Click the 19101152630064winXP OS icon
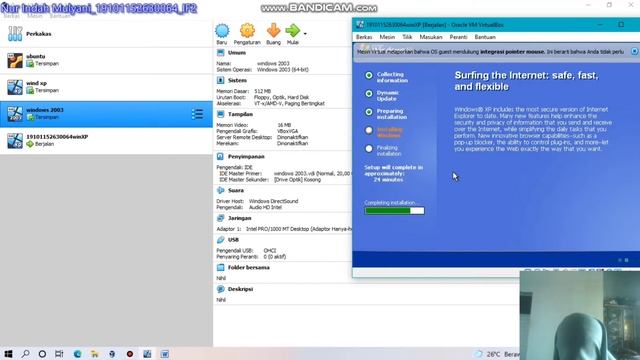The height and width of the screenshot is (360, 640). click(x=15, y=141)
